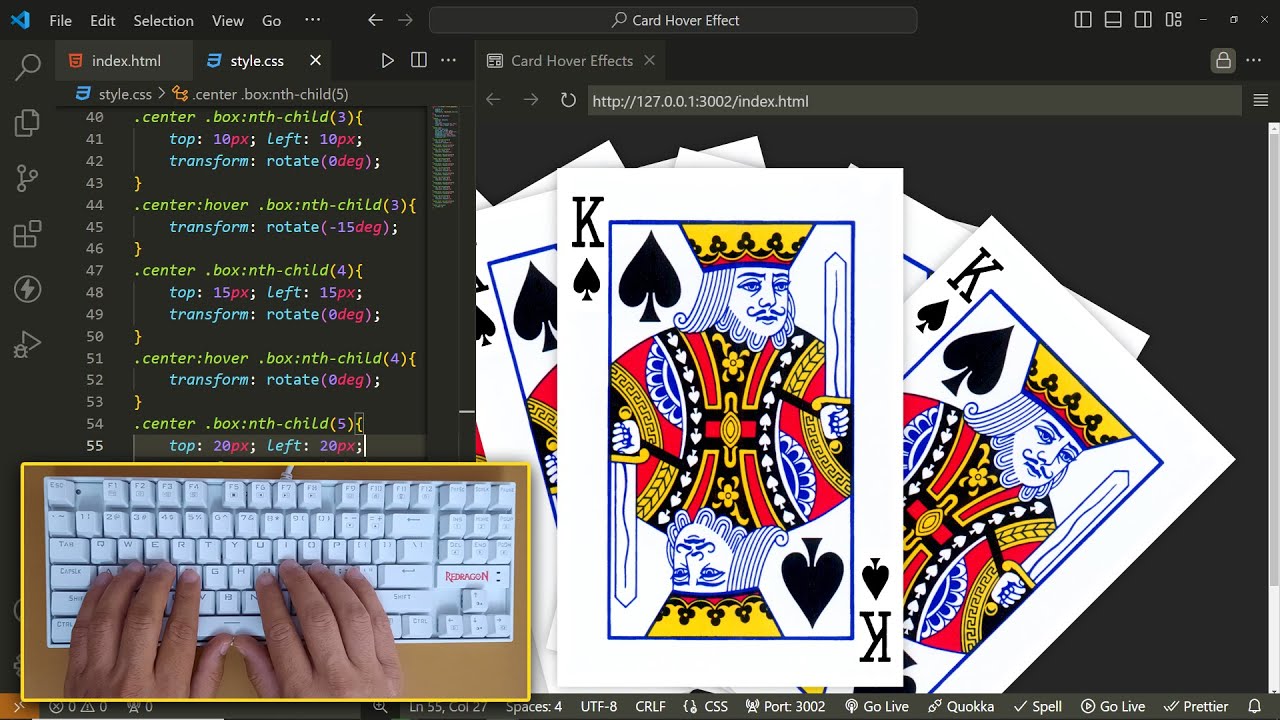Change the CRLF line ending
1280x720 pixels.
tap(650, 707)
